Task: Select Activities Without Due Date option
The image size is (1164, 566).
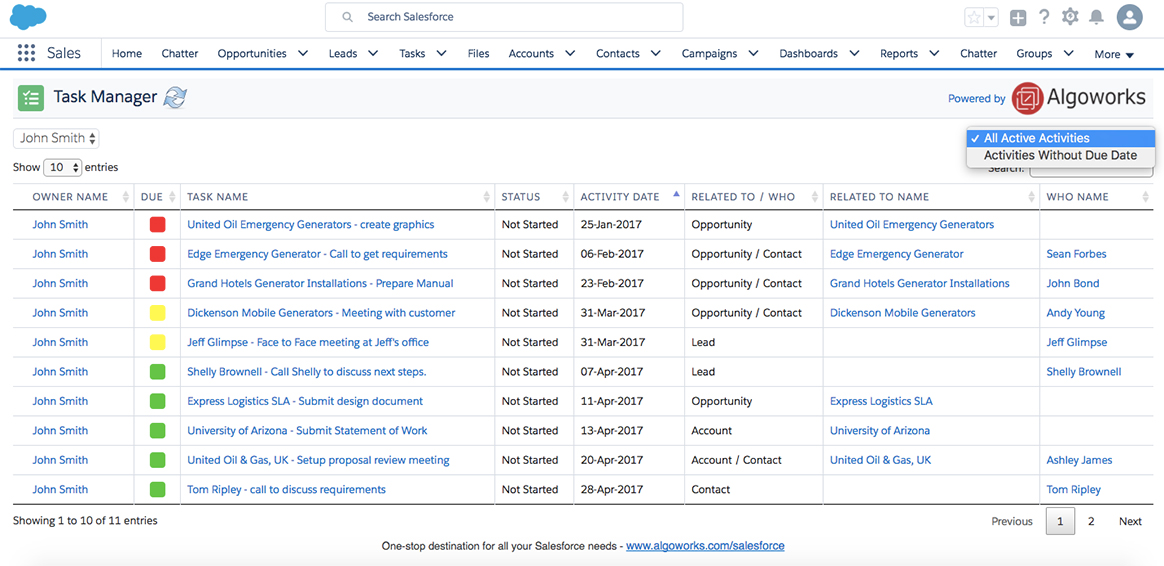Action: point(1061,155)
